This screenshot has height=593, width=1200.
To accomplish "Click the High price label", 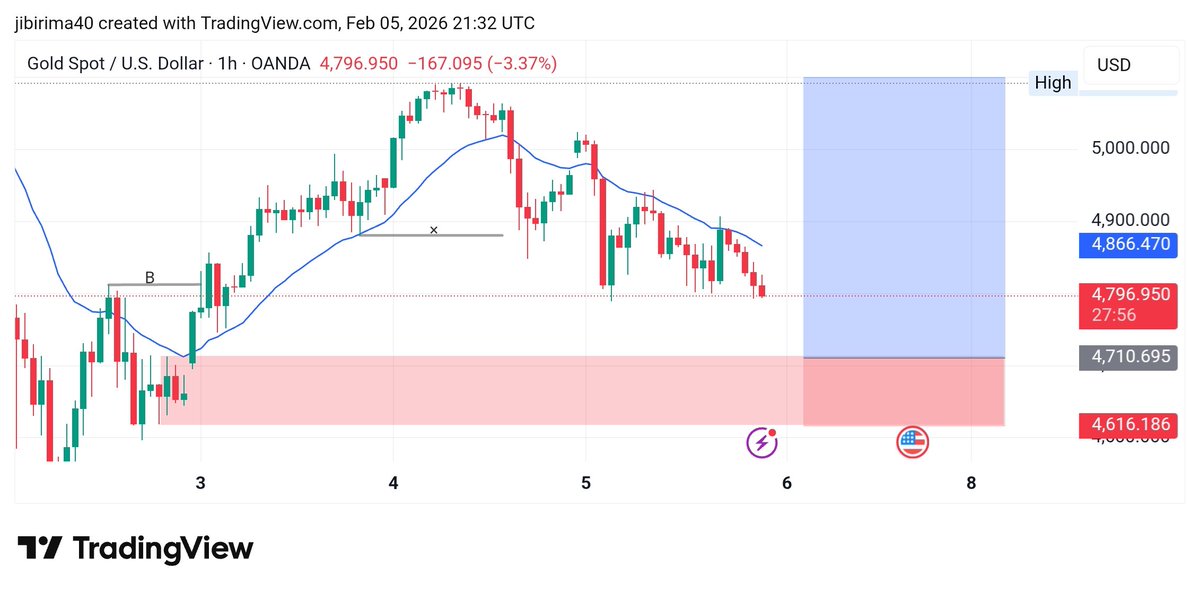I will 1053,83.
